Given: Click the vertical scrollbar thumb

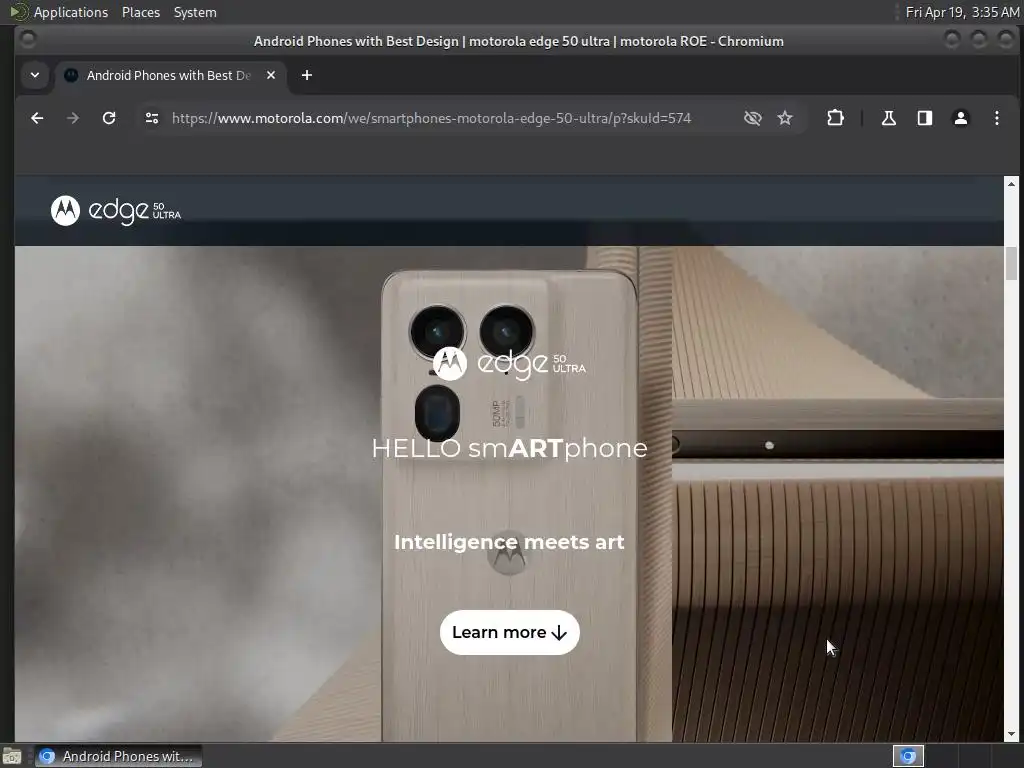Looking at the screenshot, I should point(1011,263).
